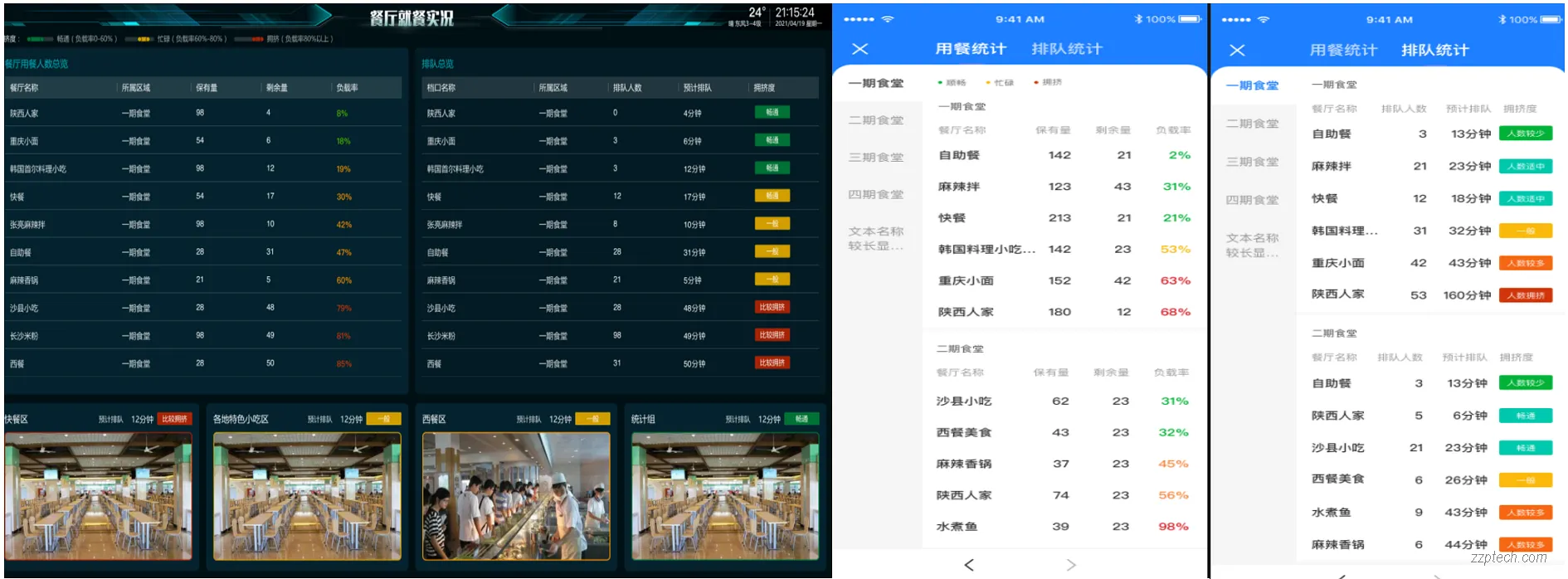This screenshot has width=1568, height=579.
Task: Click 比较拥挤 badge in 沙县小吃 queue row
Action: click(x=772, y=307)
